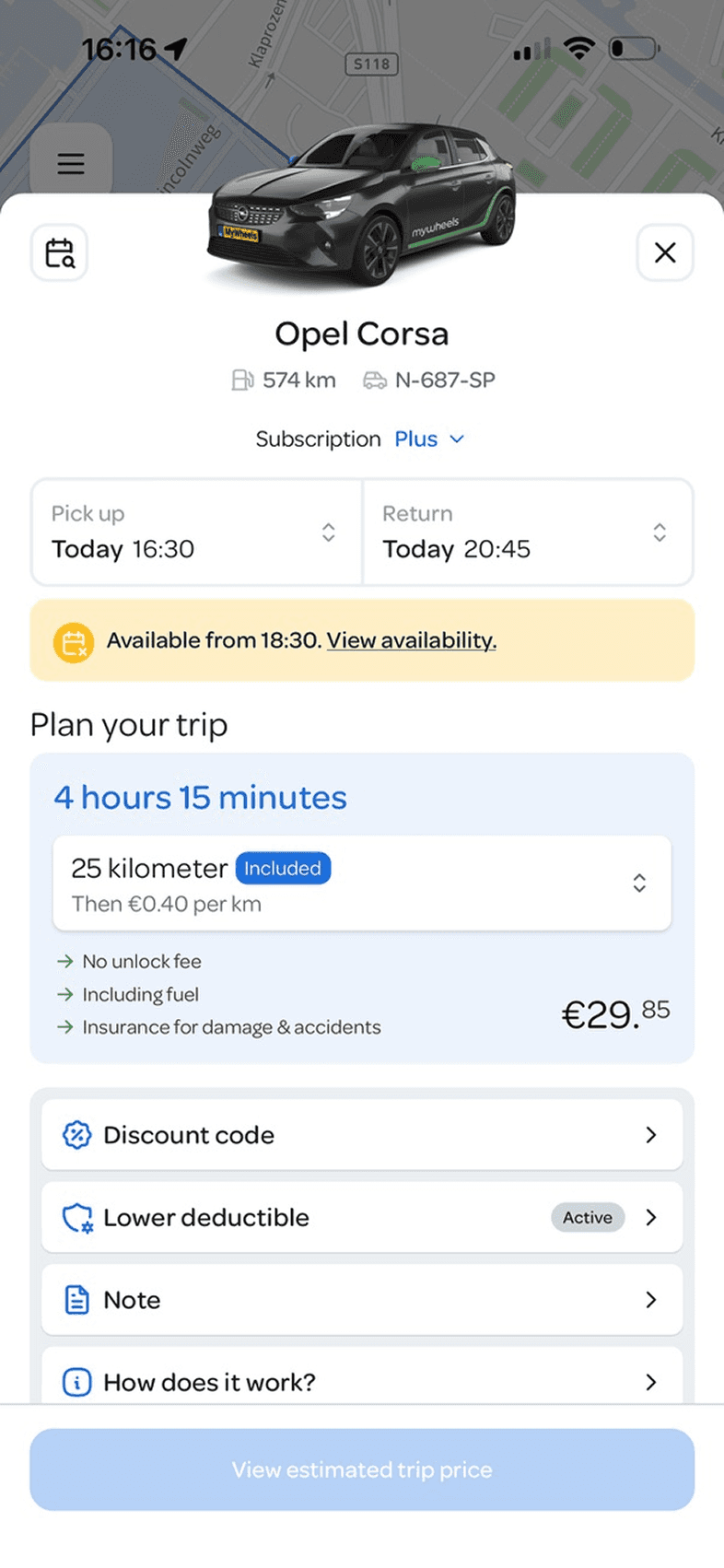Tap the Lower deductible shield icon
The height and width of the screenshot is (1568, 724).
click(x=76, y=1218)
